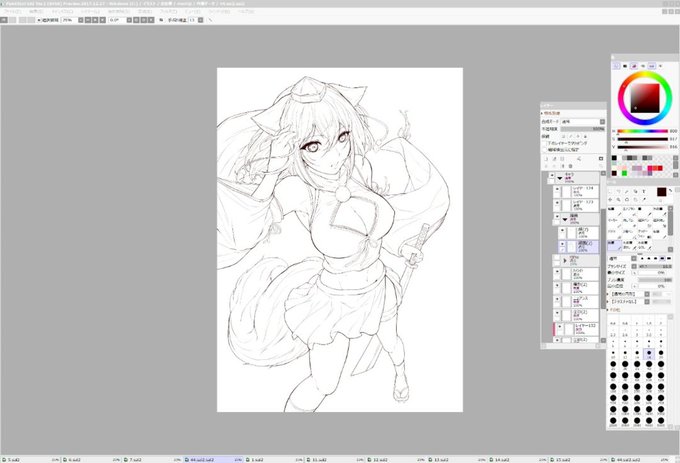This screenshot has width=680, height=463.
Task: Click undo button in top toolbar
Action: pos(3,20)
